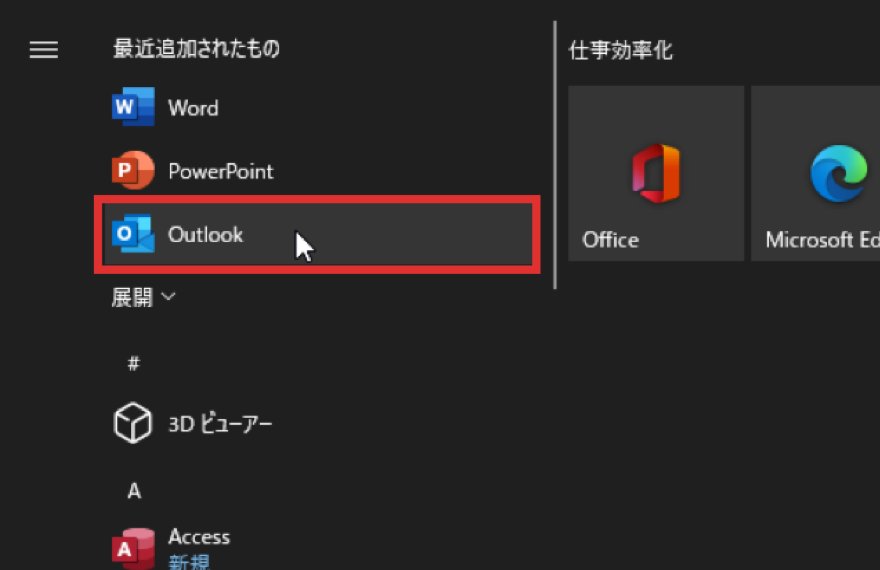Select the 'Word' text label
Screen dimensions: 880x570
pyautogui.click(x=193, y=108)
